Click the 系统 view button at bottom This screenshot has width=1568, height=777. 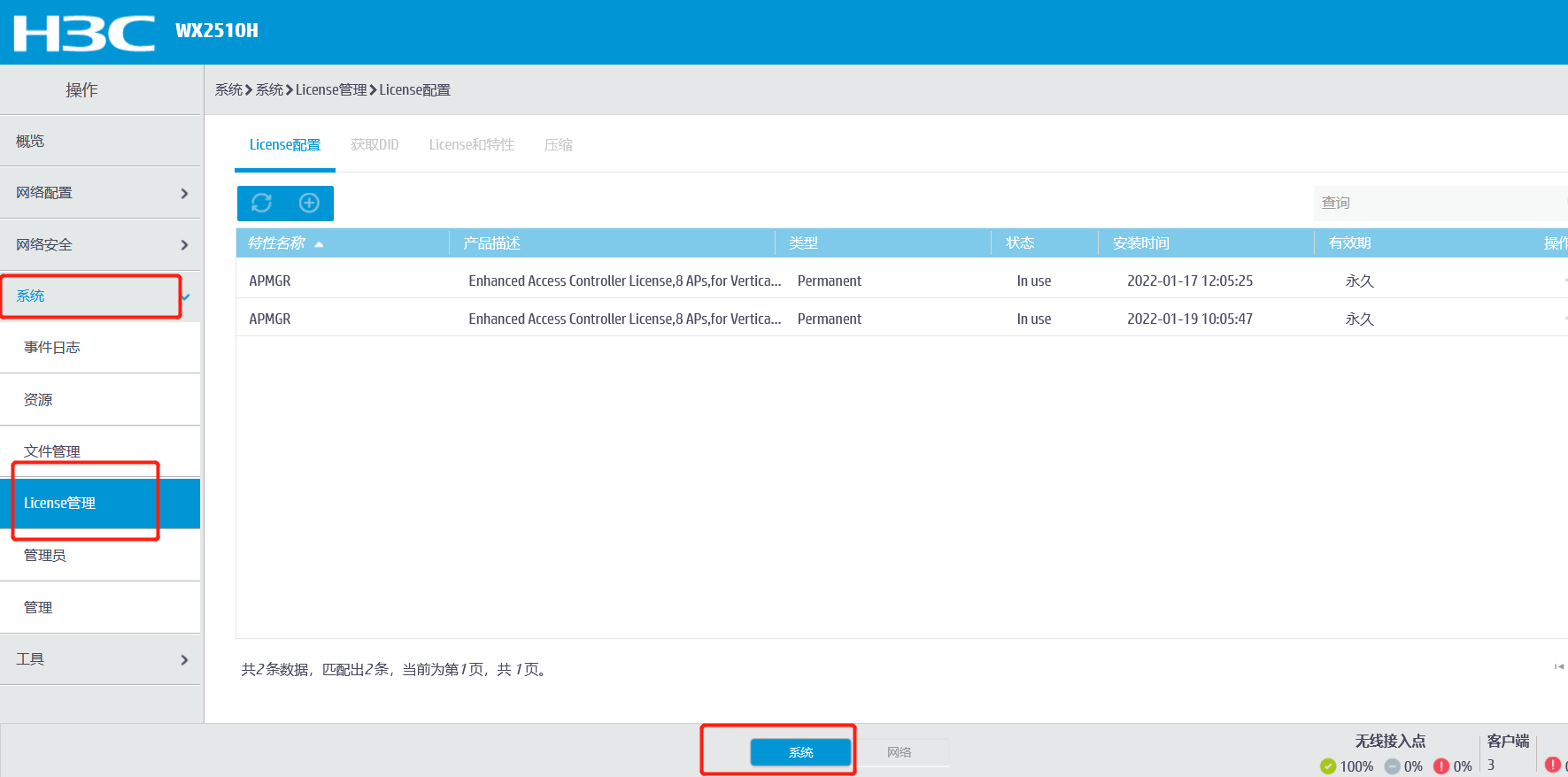pos(800,752)
